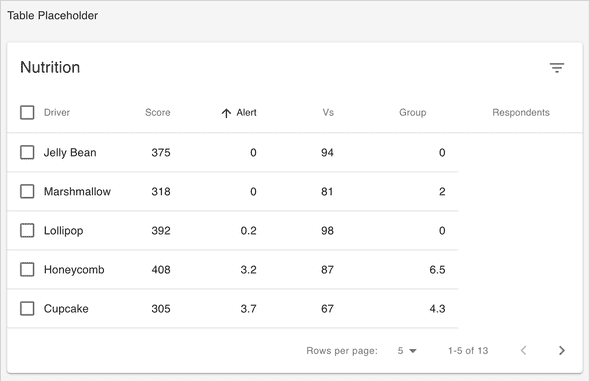
Task: Sort by the Group column header
Action: tap(413, 112)
